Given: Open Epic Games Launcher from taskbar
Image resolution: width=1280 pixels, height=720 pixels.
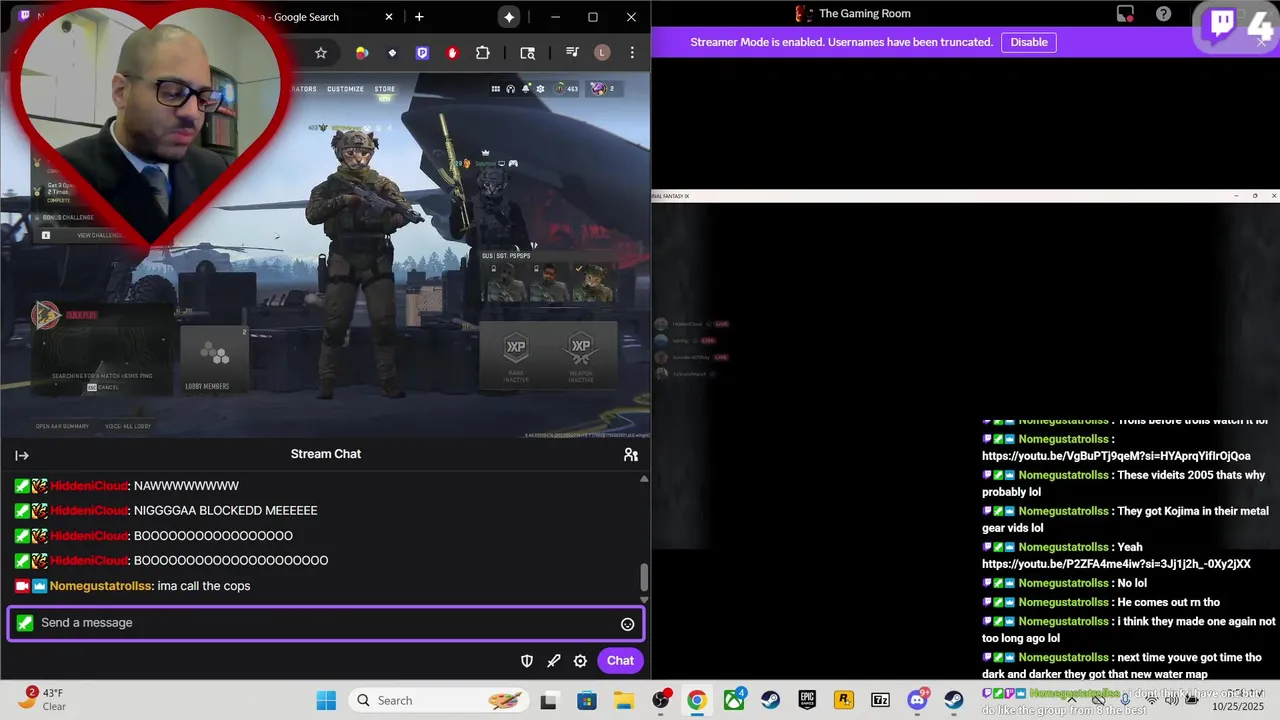Looking at the screenshot, I should 807,700.
